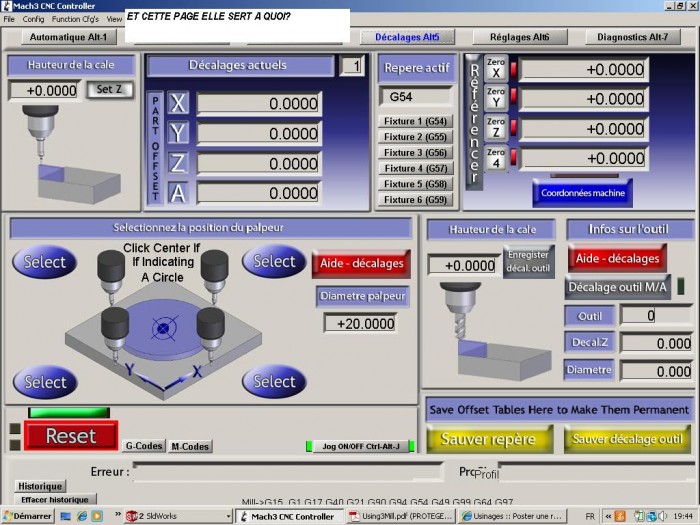Select Fixture 2 (G55)
Image resolution: width=700 pixels, height=525 pixels.
coord(415,137)
